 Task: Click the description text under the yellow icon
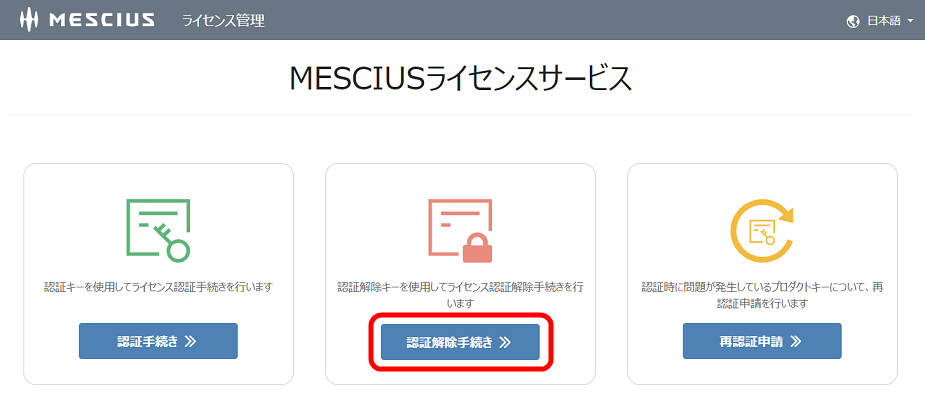[762, 294]
